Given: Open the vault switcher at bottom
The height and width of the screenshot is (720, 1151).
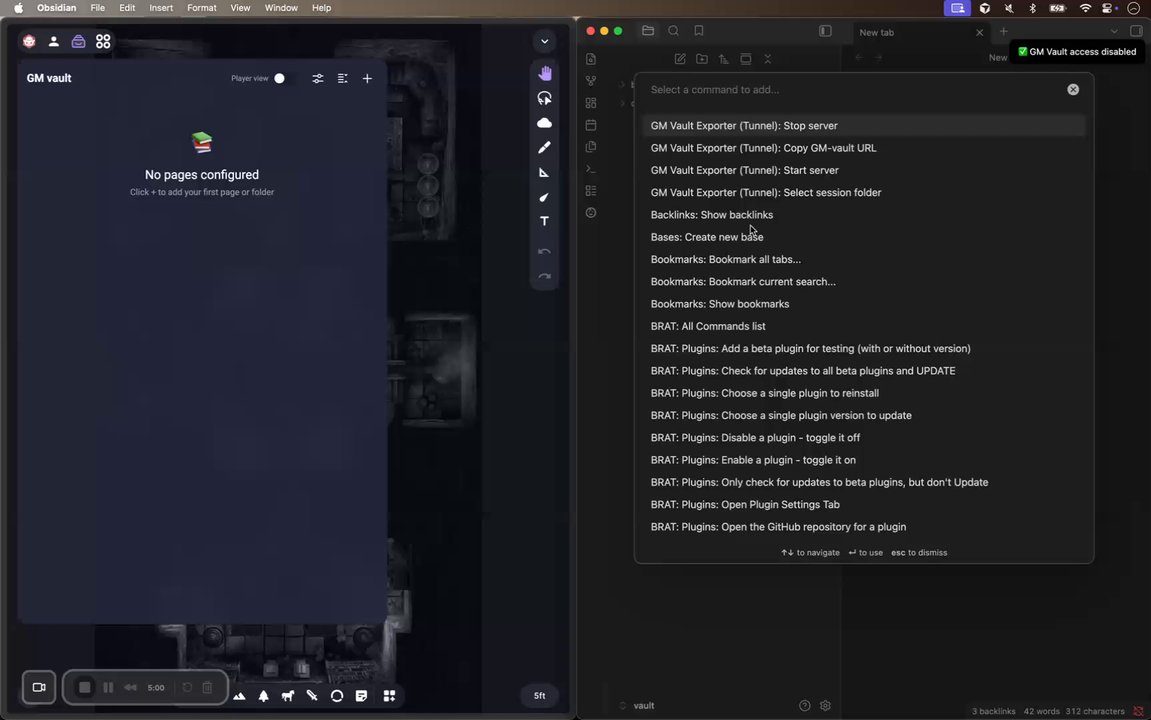Looking at the screenshot, I should (637, 705).
